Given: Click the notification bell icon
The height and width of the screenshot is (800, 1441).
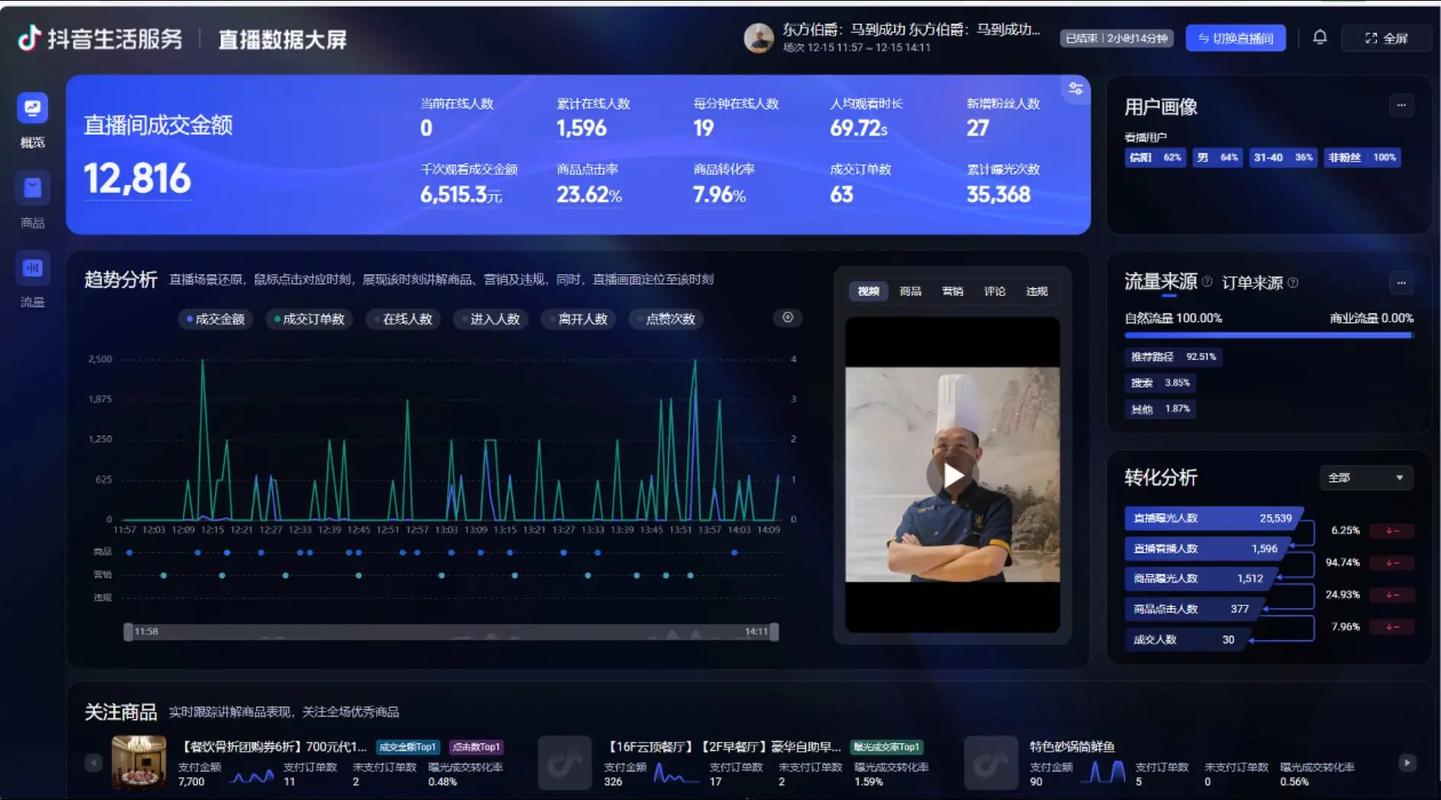Looking at the screenshot, I should pos(1320,36).
